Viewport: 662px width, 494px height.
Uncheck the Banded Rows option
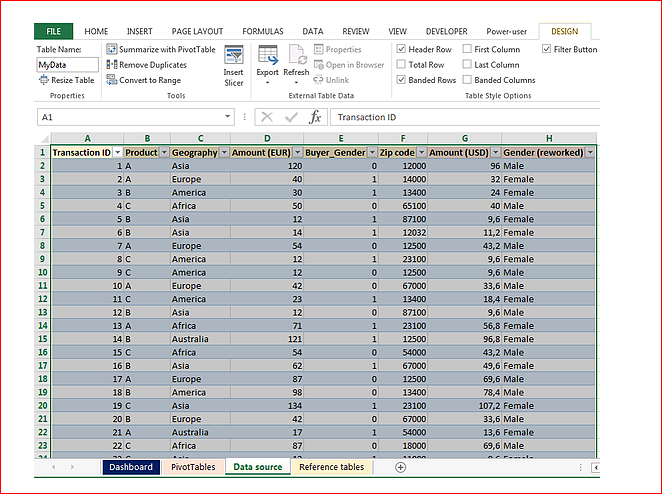pos(401,80)
